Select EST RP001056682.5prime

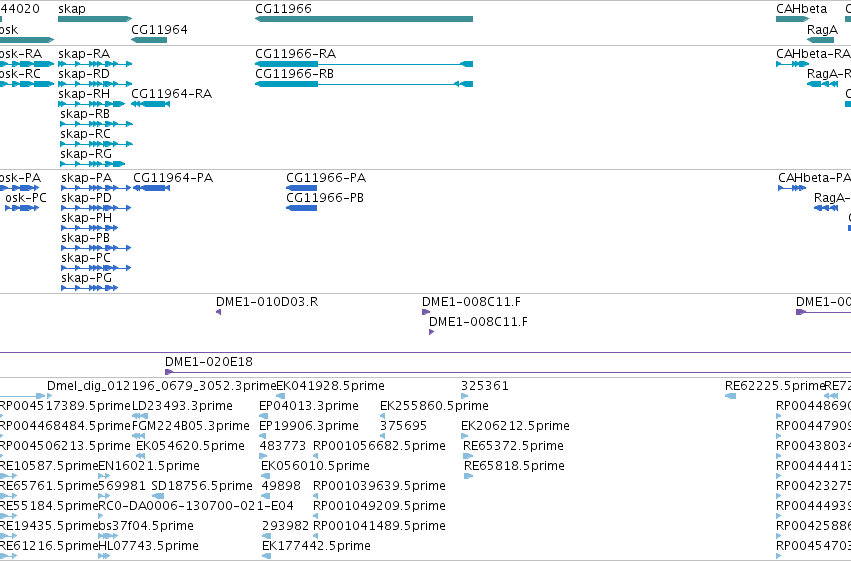(x=316, y=456)
